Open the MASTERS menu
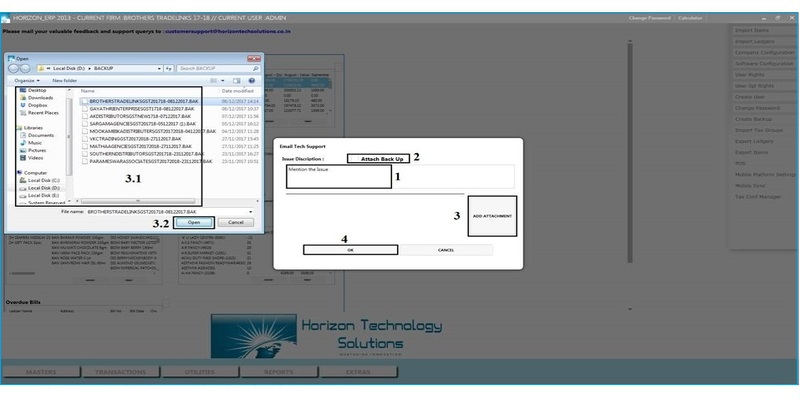Screen dimensions: 800x400 (x=41, y=372)
